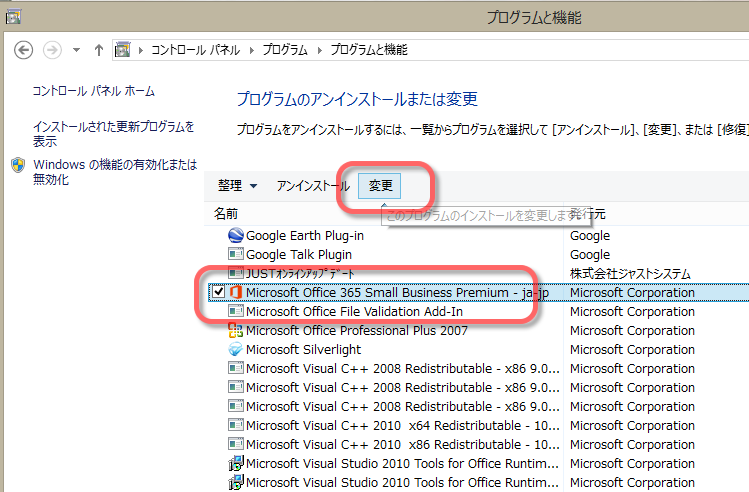The image size is (749, 492).
Task: Click last Visual Studio 2010 Tools icon
Action: [236, 482]
